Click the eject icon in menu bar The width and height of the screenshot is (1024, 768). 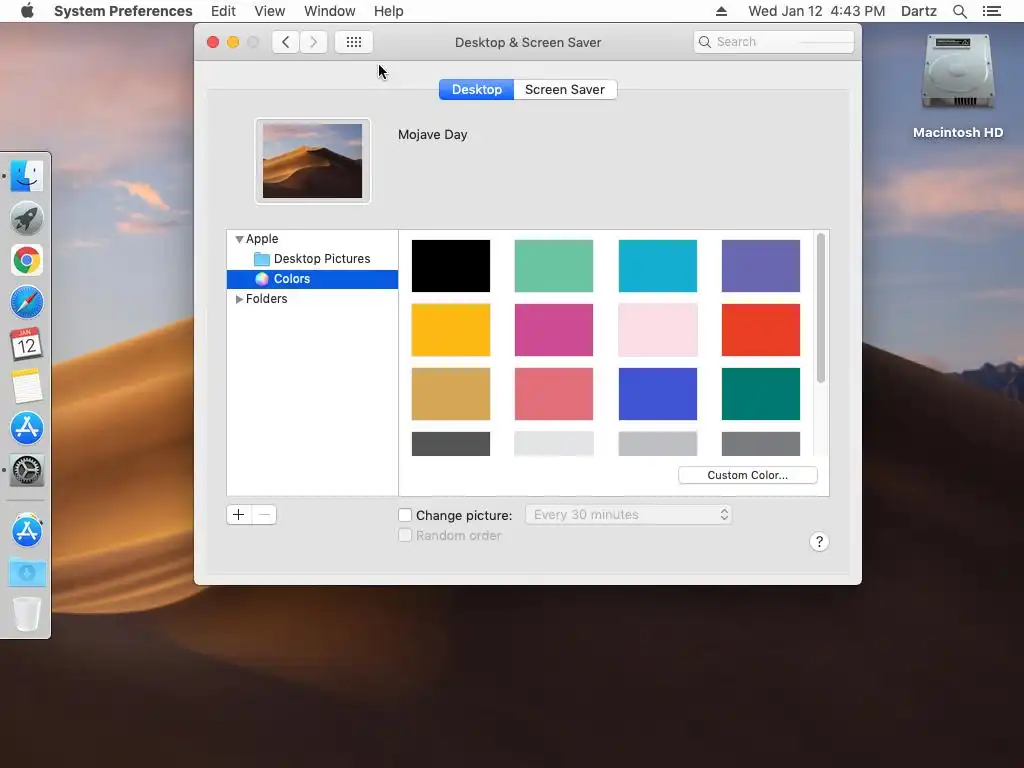point(721,11)
